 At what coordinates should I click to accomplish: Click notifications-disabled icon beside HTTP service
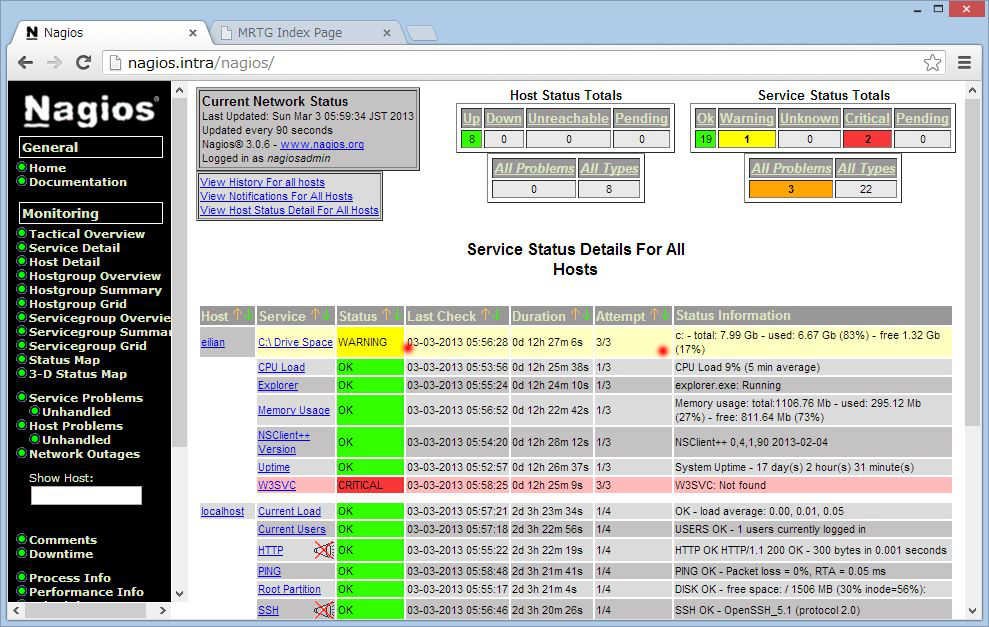pos(324,550)
